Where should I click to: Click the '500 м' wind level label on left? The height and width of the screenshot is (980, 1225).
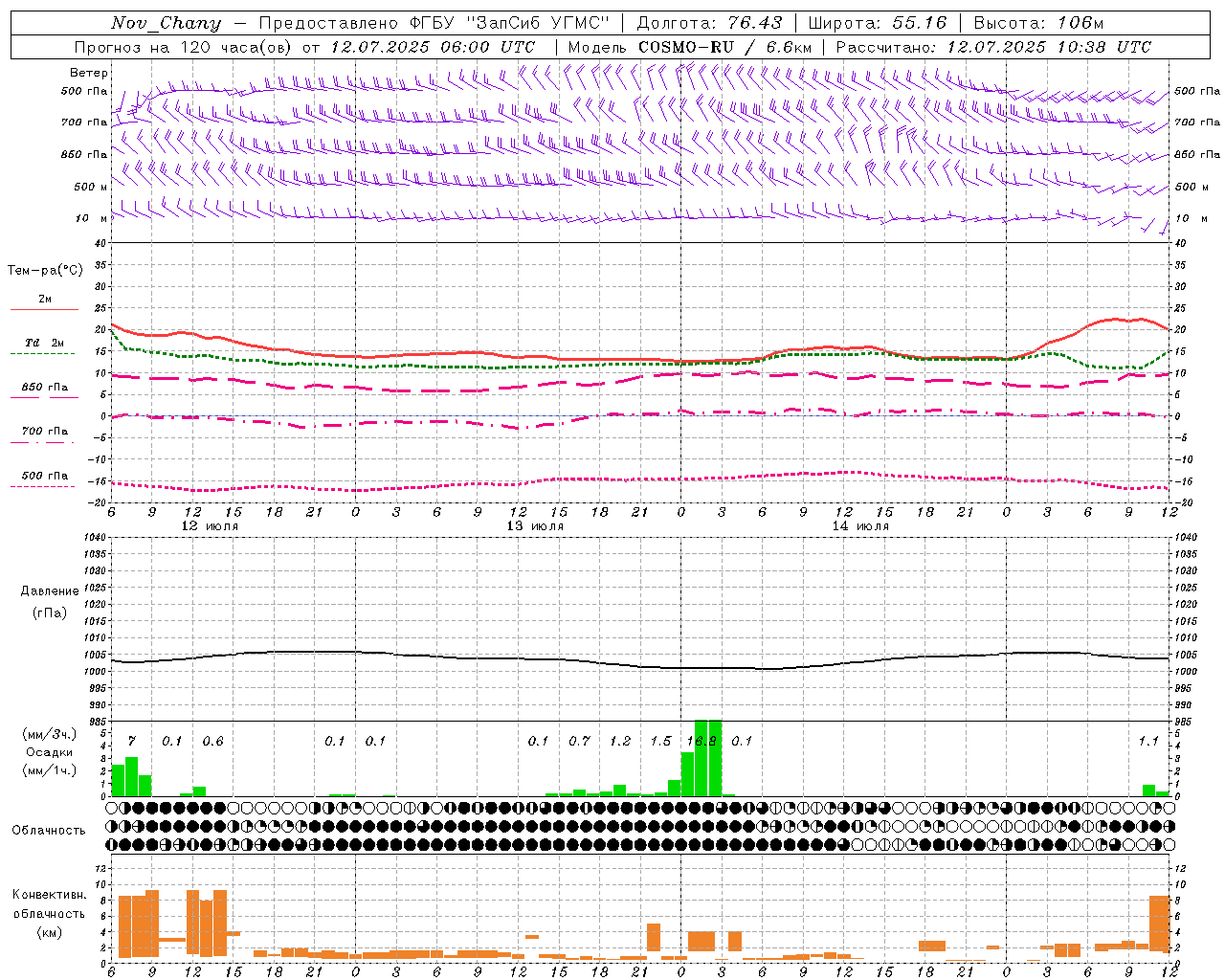pyautogui.click(x=92, y=187)
